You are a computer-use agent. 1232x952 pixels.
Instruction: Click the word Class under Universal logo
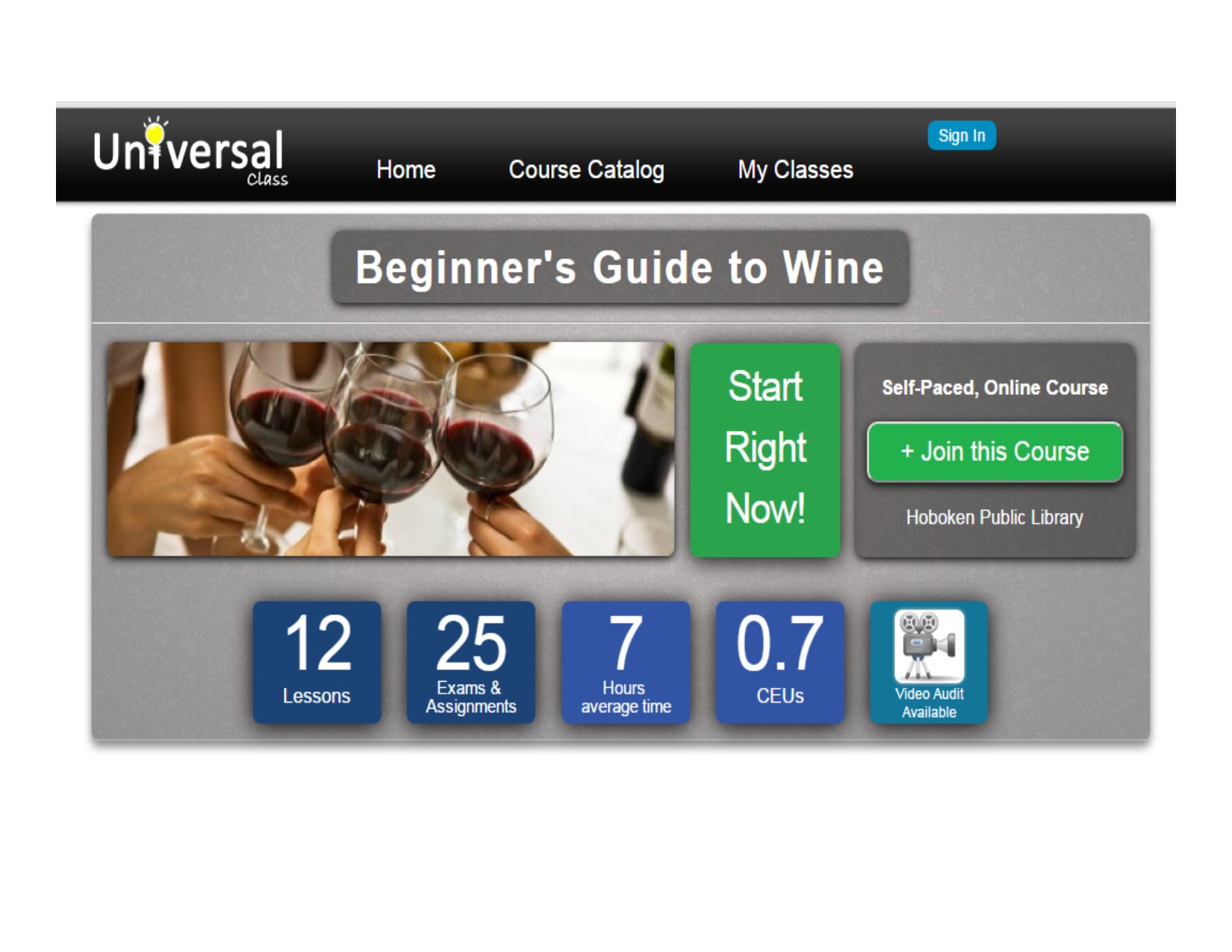[x=267, y=179]
